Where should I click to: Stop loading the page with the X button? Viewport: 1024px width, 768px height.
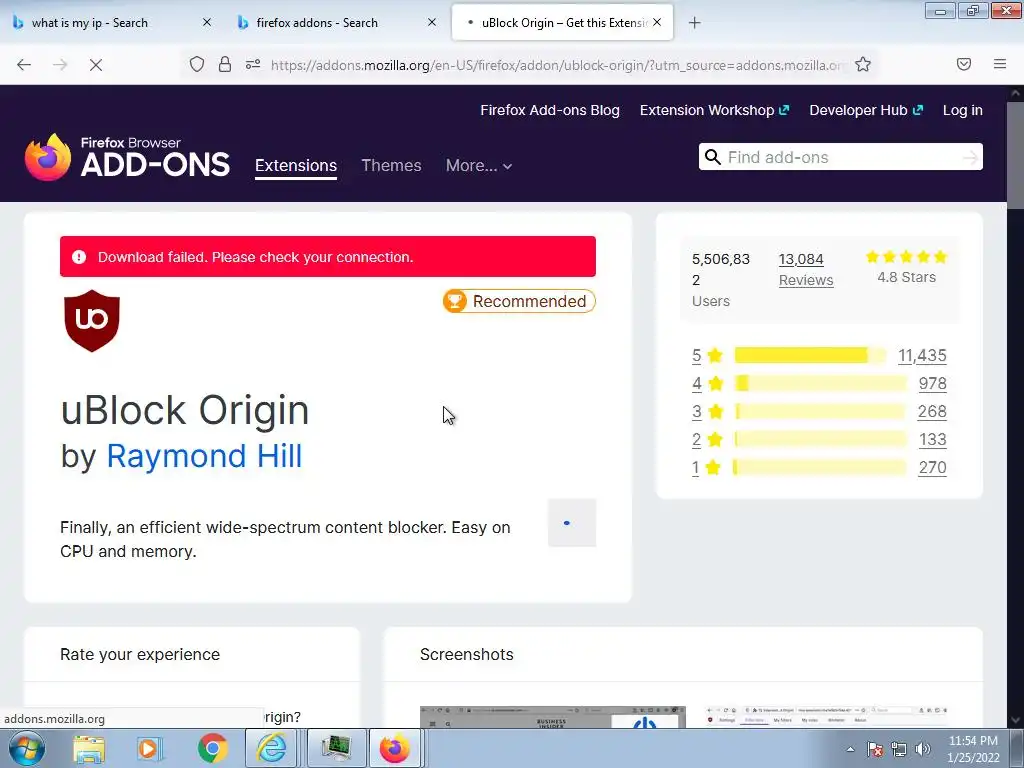(x=95, y=65)
